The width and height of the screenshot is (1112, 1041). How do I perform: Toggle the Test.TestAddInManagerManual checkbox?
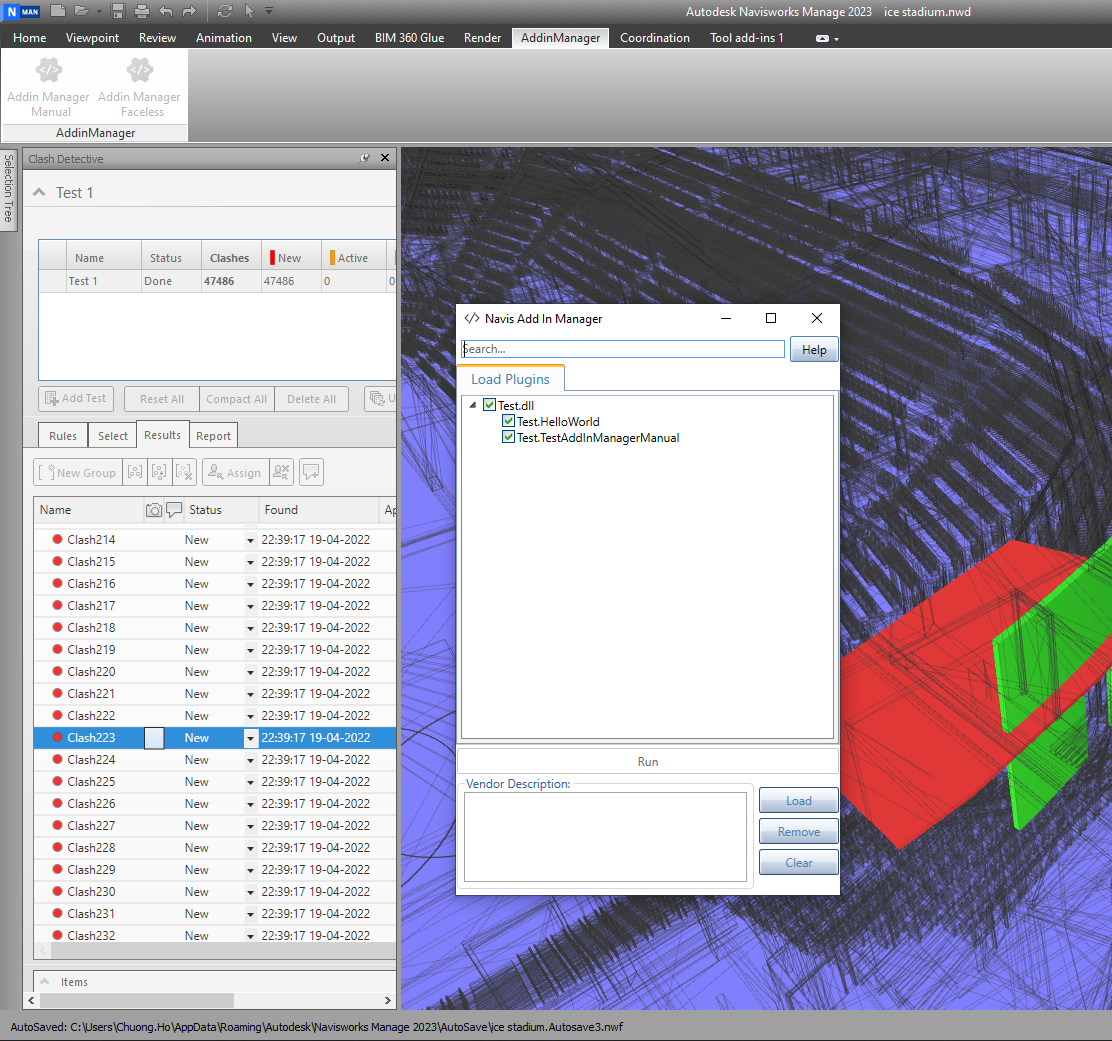(508, 438)
